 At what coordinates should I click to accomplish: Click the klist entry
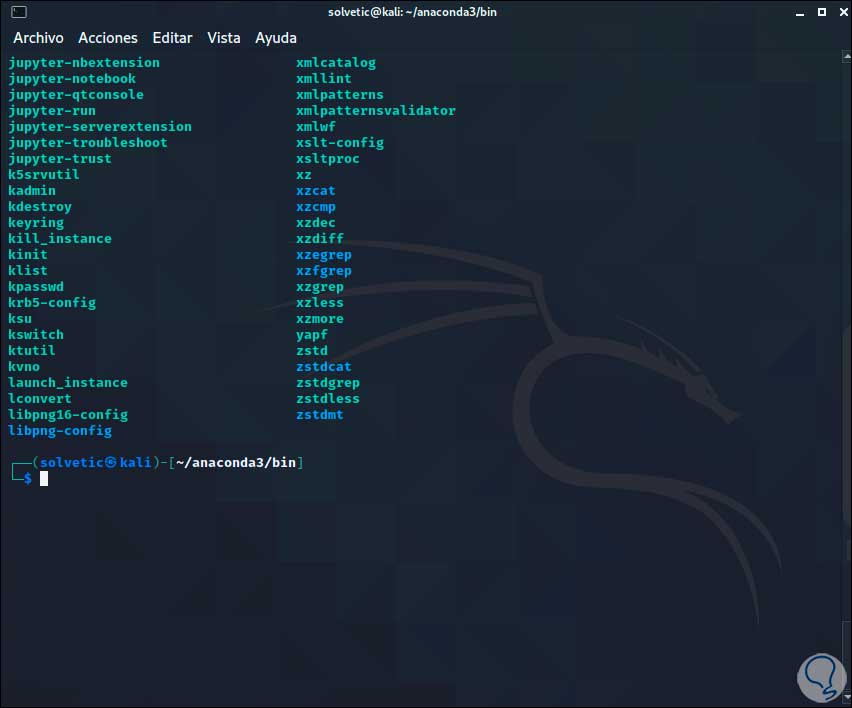[28, 271]
